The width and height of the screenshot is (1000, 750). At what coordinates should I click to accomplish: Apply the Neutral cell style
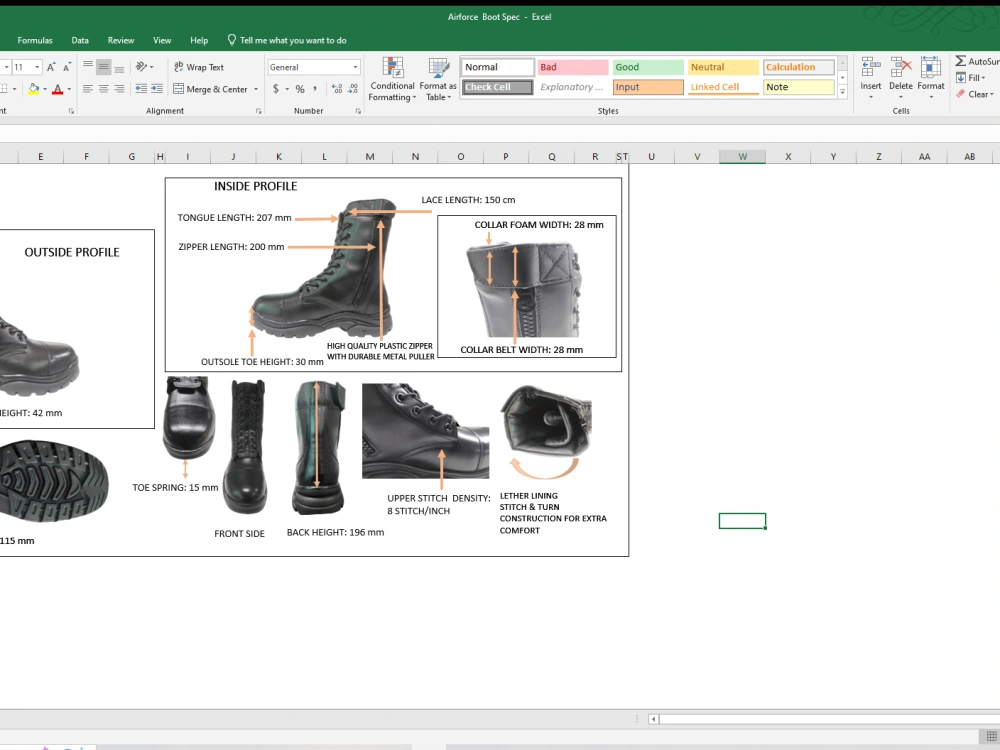tap(723, 67)
